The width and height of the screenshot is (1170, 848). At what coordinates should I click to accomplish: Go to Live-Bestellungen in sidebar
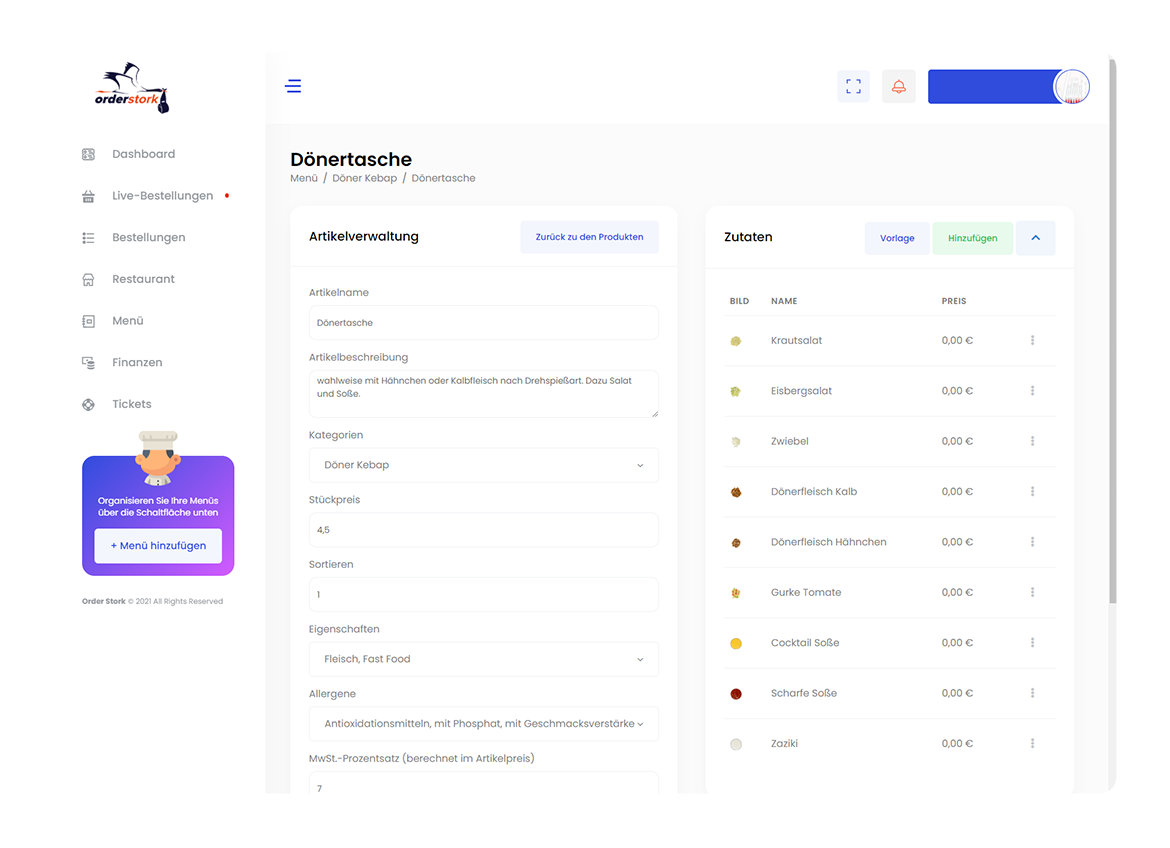162,196
